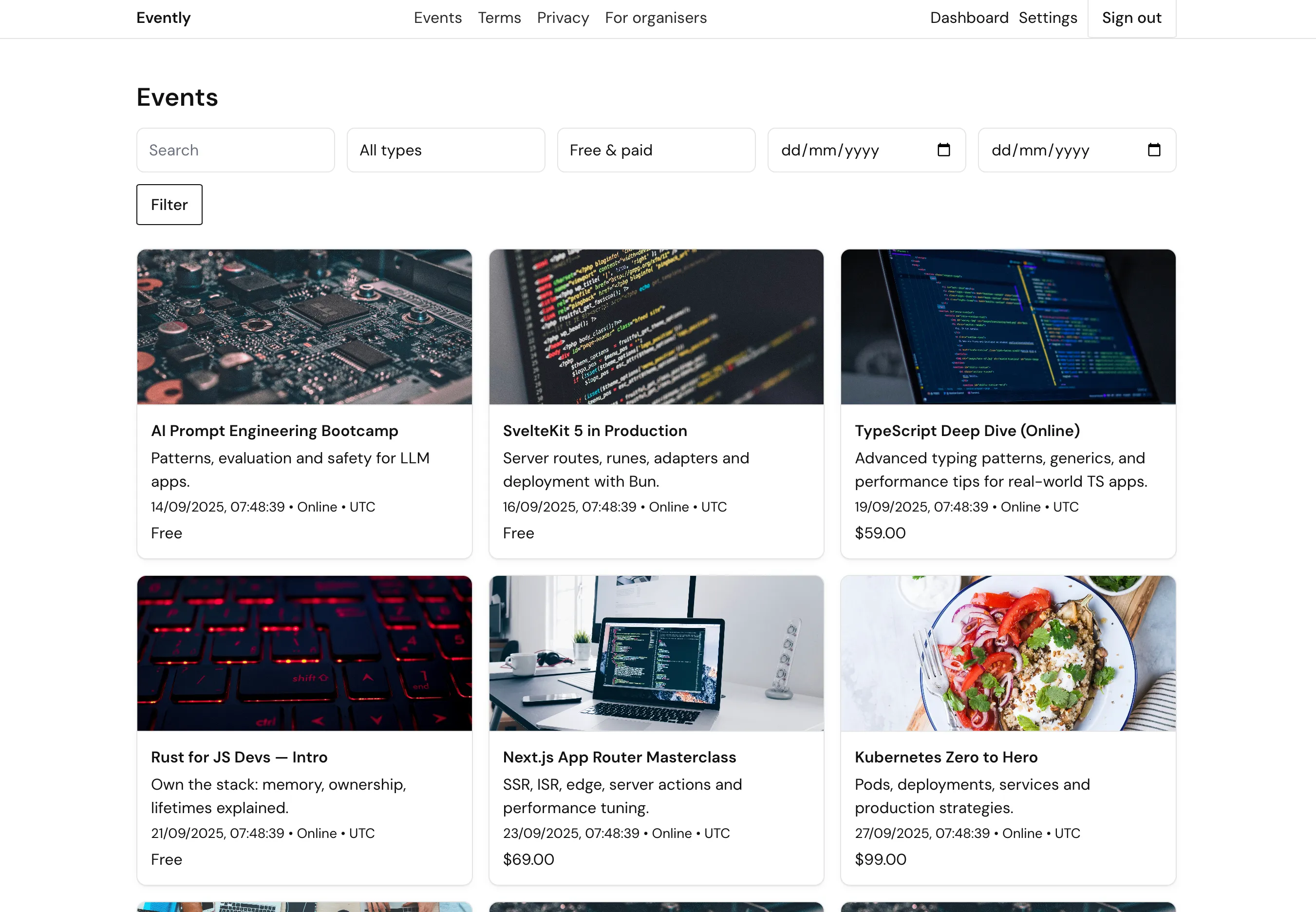Go to the Events nav item
1316x912 pixels.
pos(437,19)
